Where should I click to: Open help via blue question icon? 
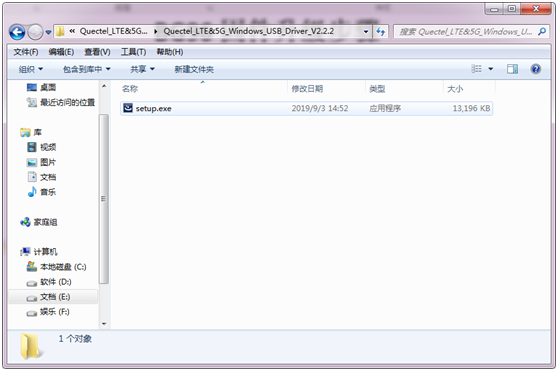click(535, 69)
